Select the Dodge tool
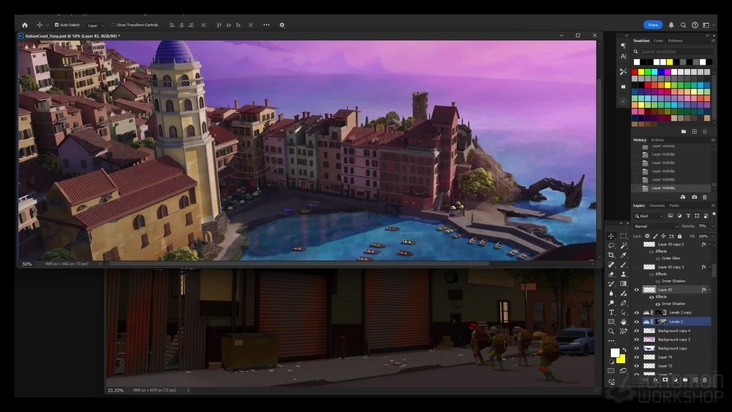 pyautogui.click(x=611, y=303)
